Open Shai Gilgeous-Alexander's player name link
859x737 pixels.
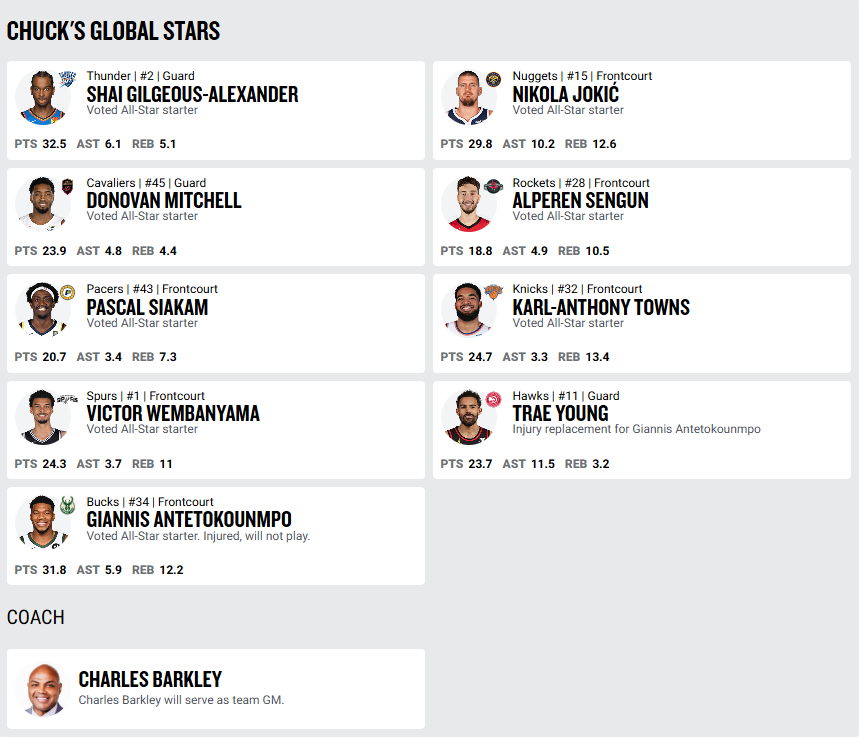192,94
